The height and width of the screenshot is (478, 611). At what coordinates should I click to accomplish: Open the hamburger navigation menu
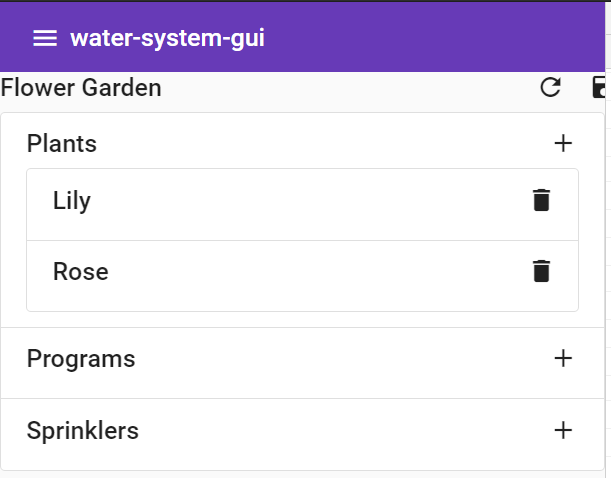click(44, 38)
